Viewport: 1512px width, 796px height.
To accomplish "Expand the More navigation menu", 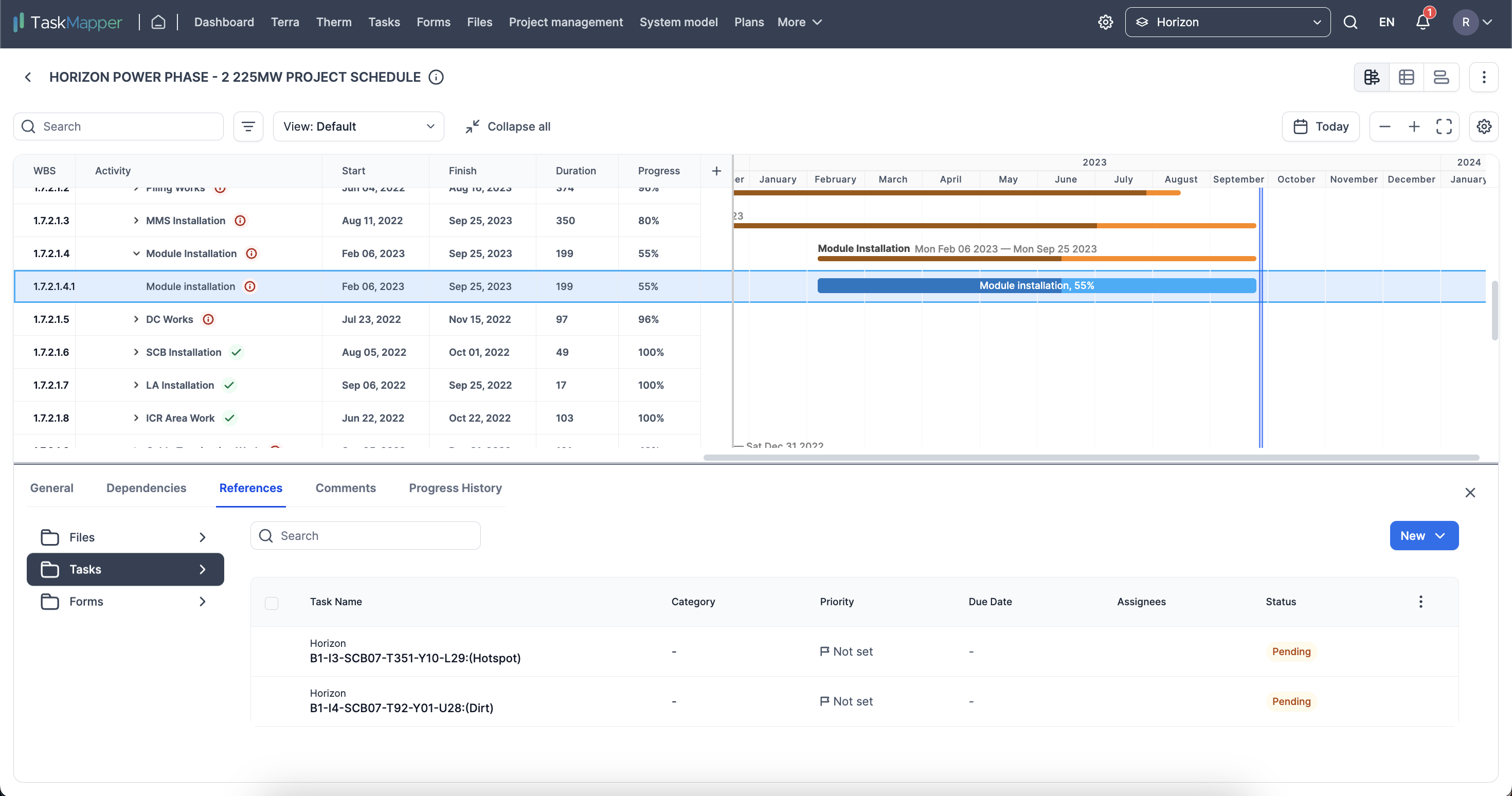I will [x=799, y=22].
